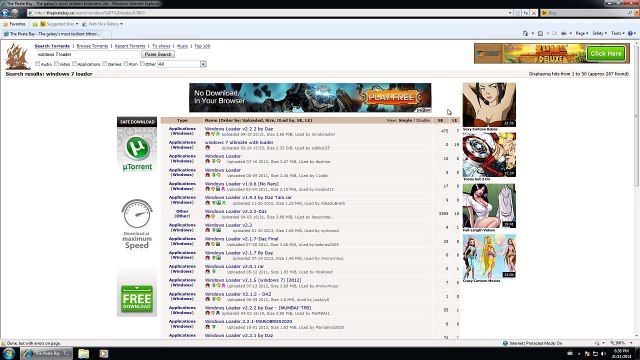
Task: Click PLAY FREE banner button
Action: coord(391,98)
